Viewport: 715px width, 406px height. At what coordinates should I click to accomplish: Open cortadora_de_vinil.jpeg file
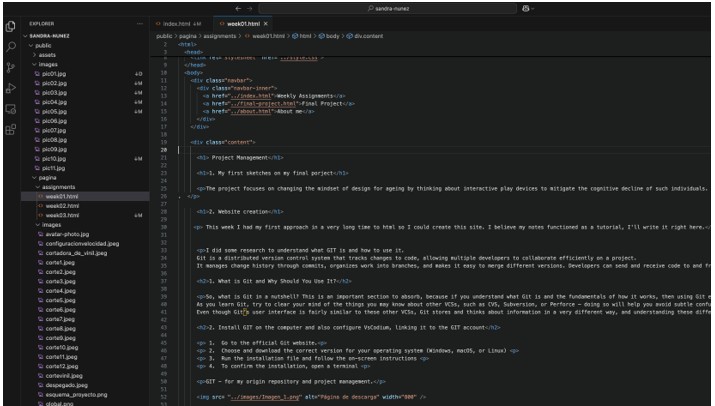coord(76,253)
